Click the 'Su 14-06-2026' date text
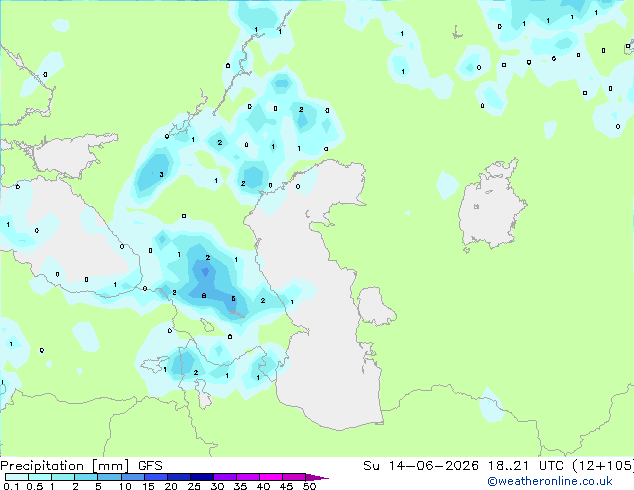Viewport: 634px width, 490px height. pos(421,466)
